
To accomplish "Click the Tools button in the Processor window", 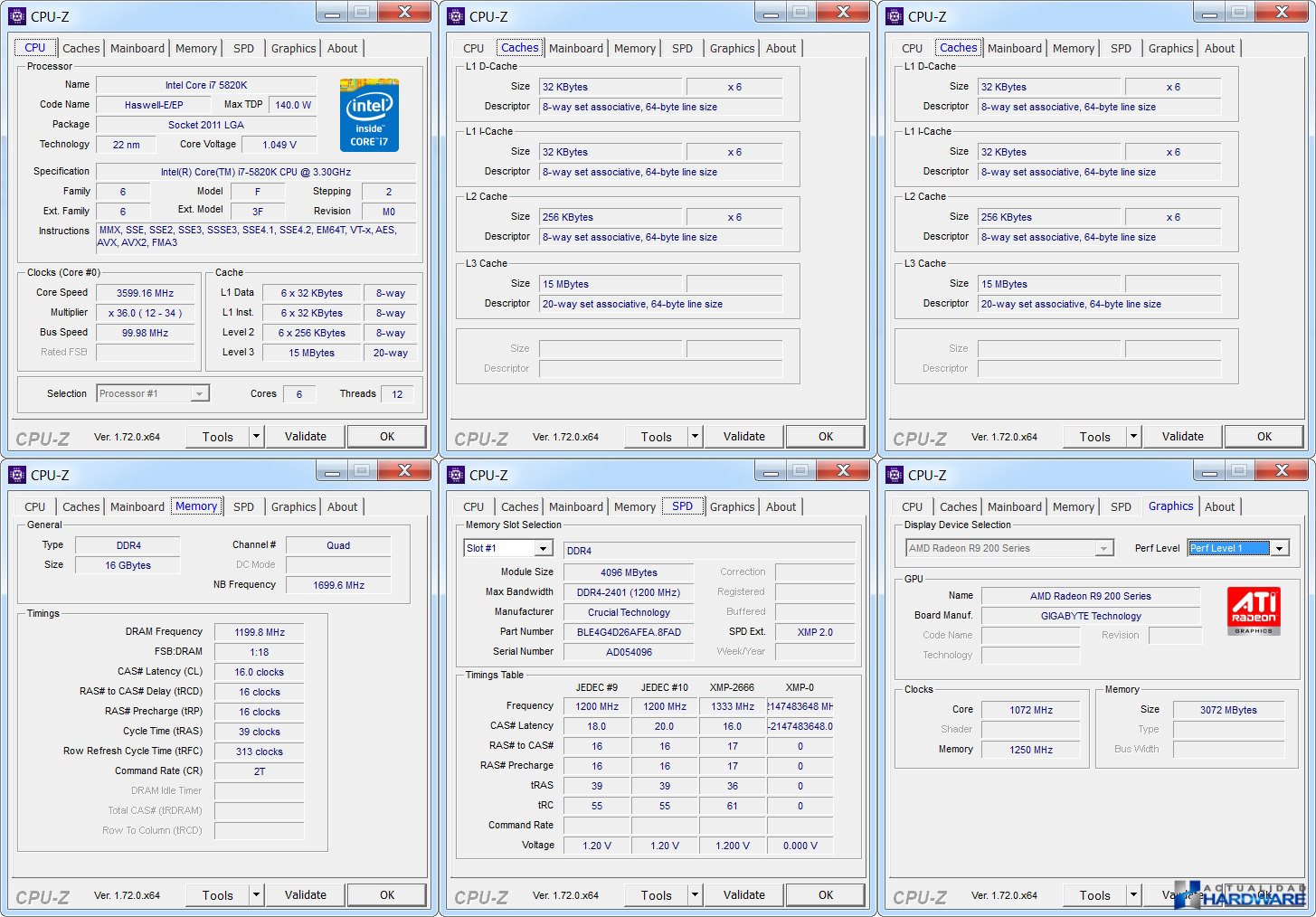I will point(217,437).
